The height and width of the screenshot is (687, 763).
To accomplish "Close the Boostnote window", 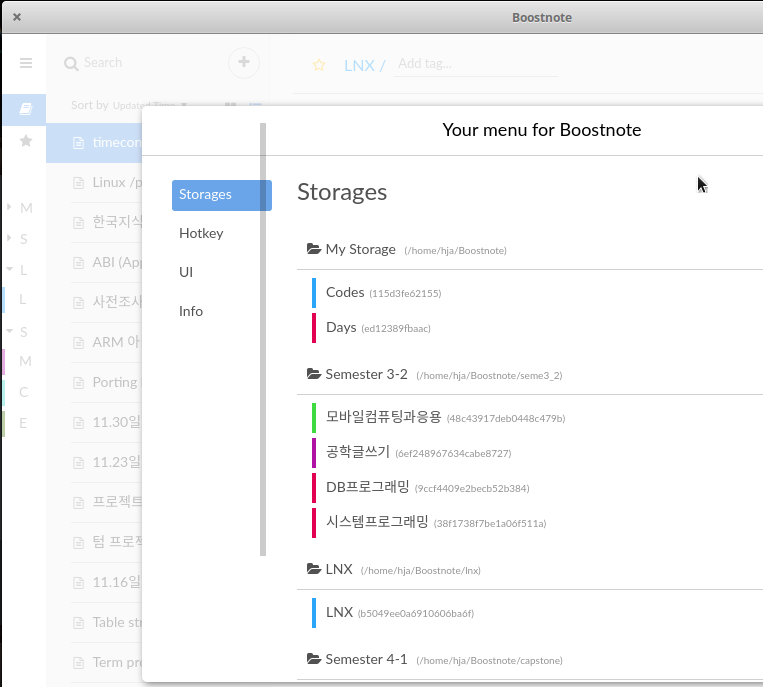I will tap(17, 17).
